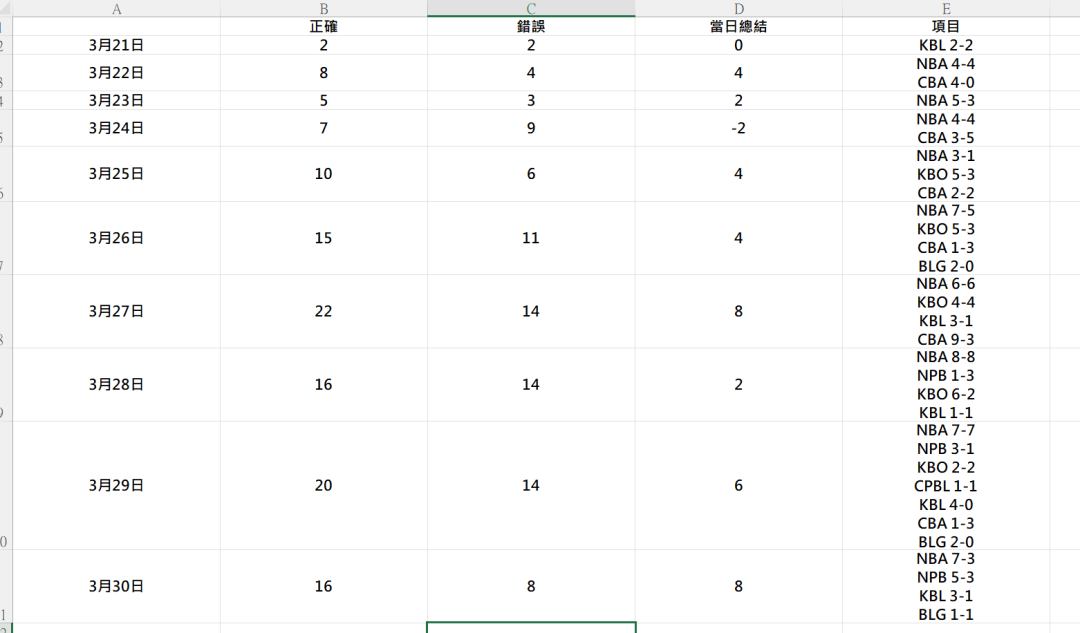Click 錯誤 value 4 for 3月22日
1080x633 pixels.
coord(531,73)
